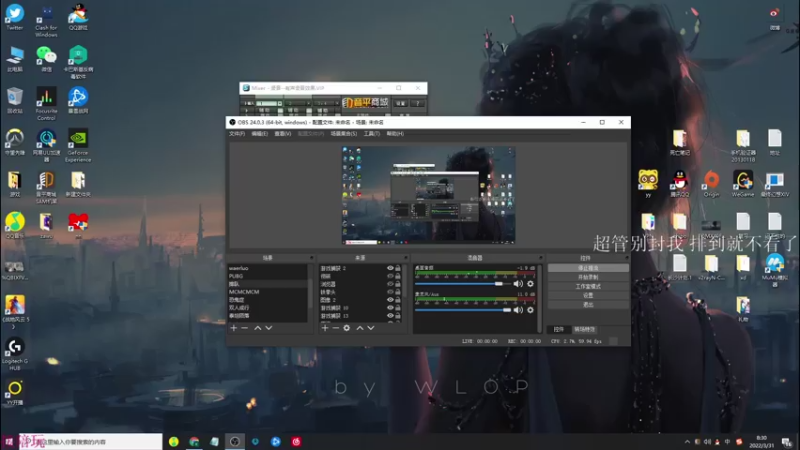The image size is (800, 450).
Task: Toggle visibility of 游戏捕获 2 source
Action: click(x=390, y=268)
